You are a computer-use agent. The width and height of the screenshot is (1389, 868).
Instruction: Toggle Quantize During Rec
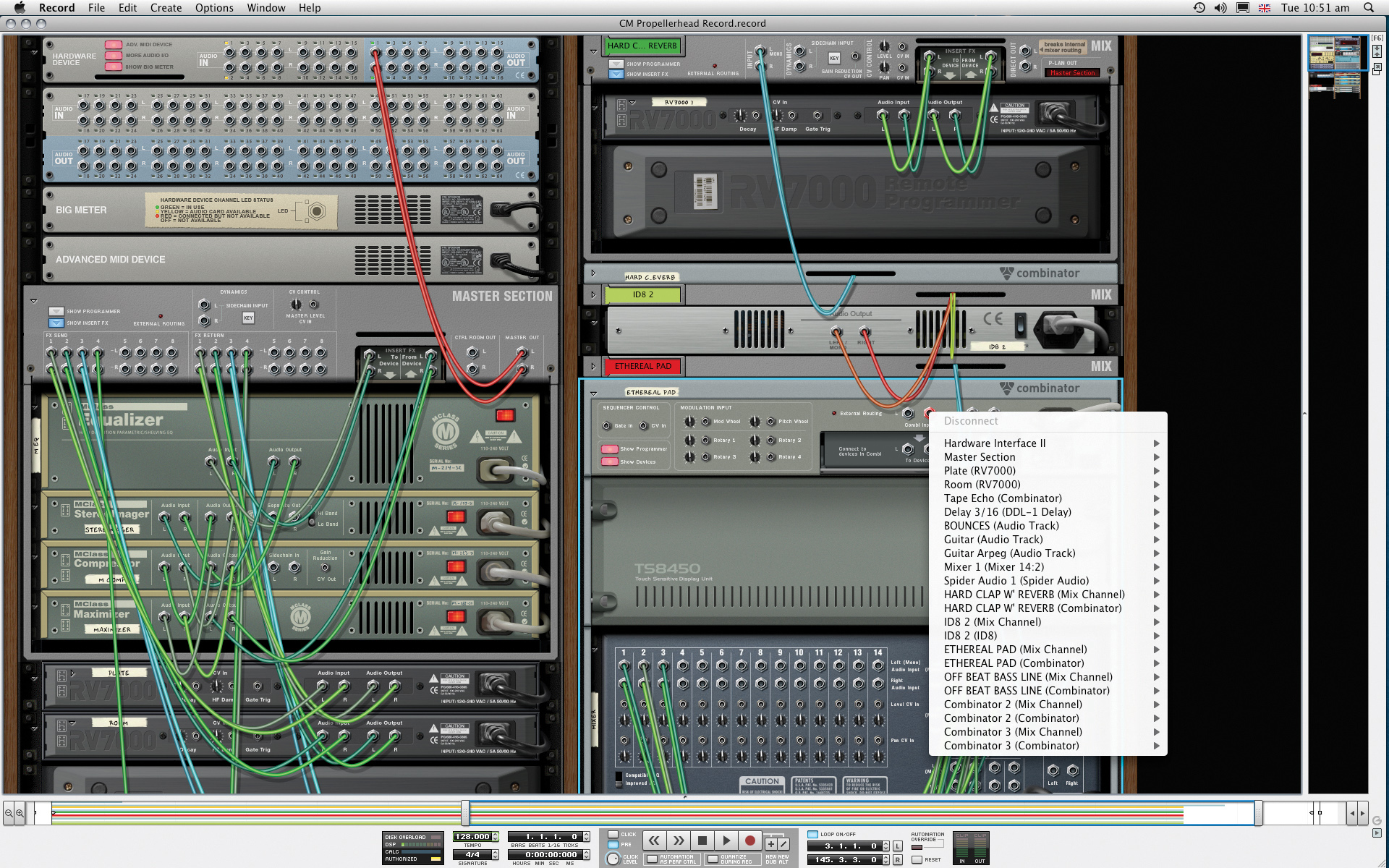coord(713,859)
